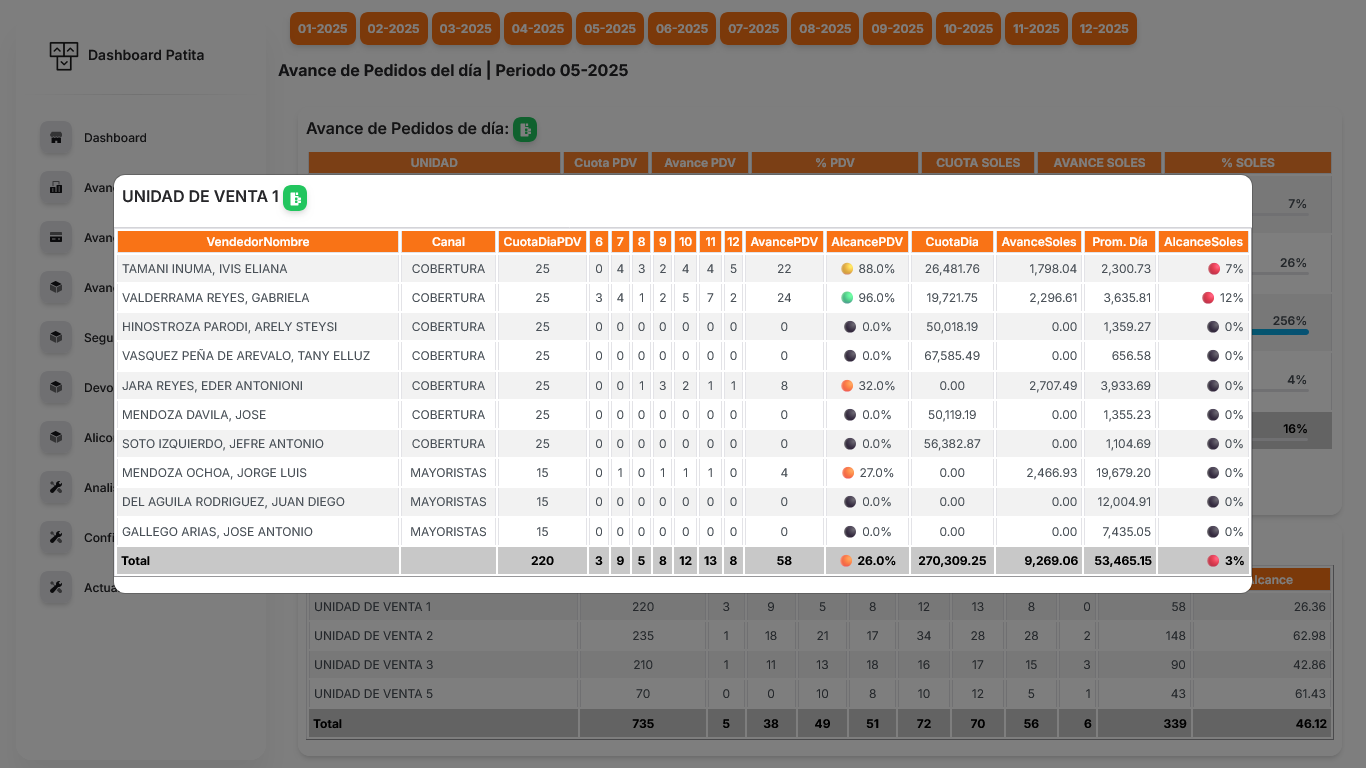This screenshot has height=768, width=1366.
Task: Click the 01-2025 period button
Action: pyautogui.click(x=322, y=29)
